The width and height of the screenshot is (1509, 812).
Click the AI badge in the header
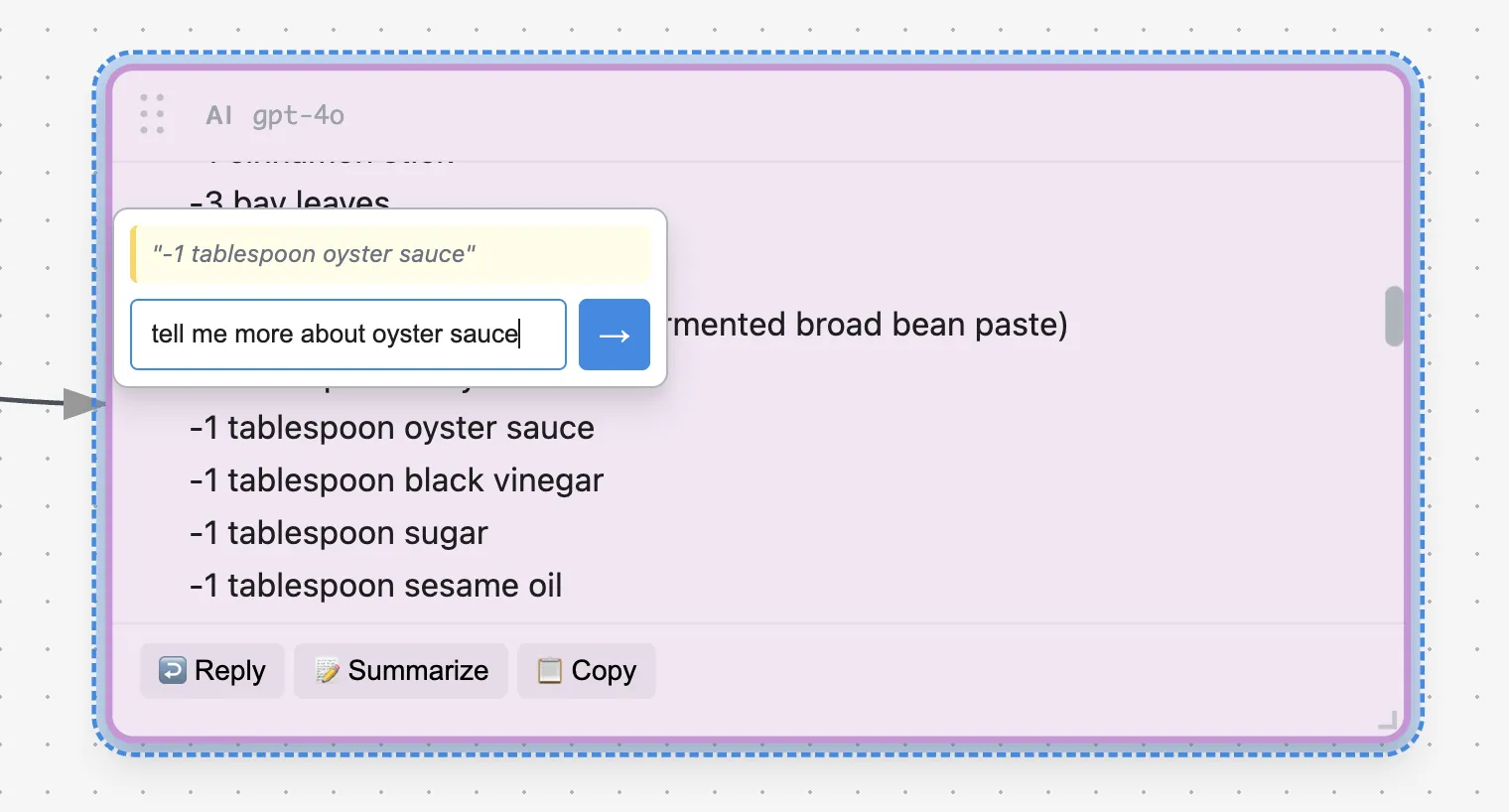coord(218,115)
